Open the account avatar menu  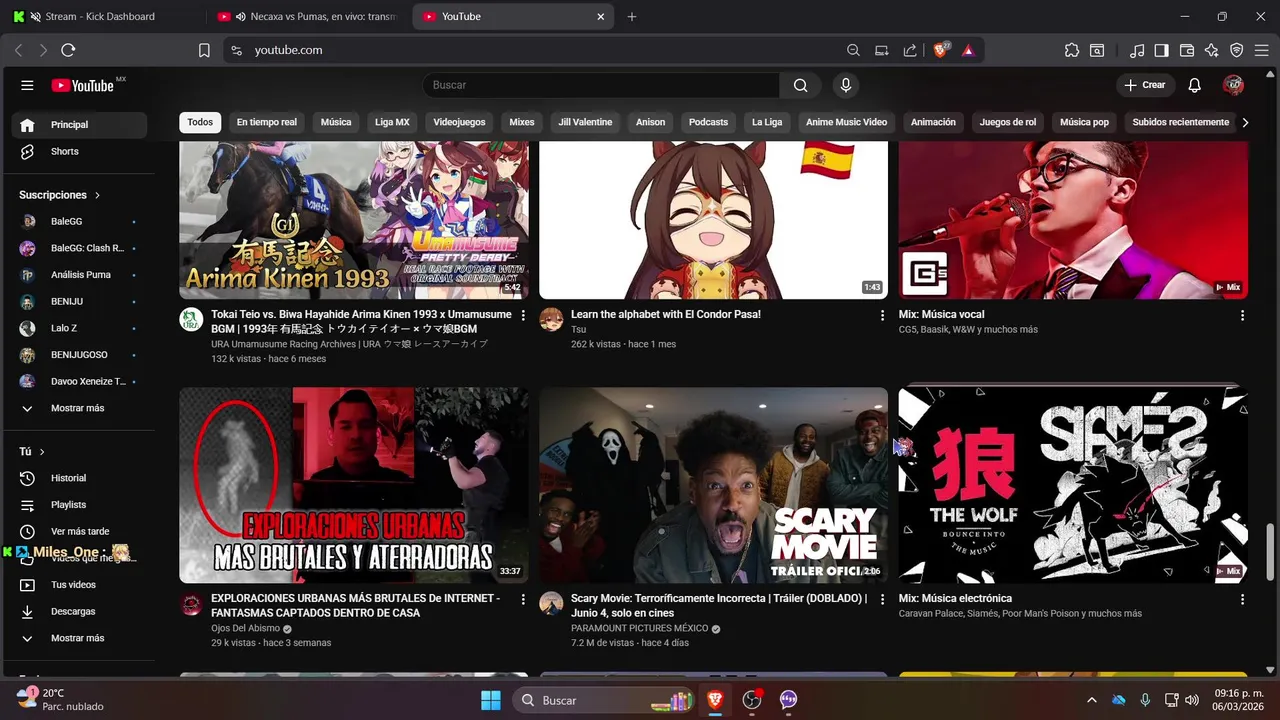[1233, 86]
